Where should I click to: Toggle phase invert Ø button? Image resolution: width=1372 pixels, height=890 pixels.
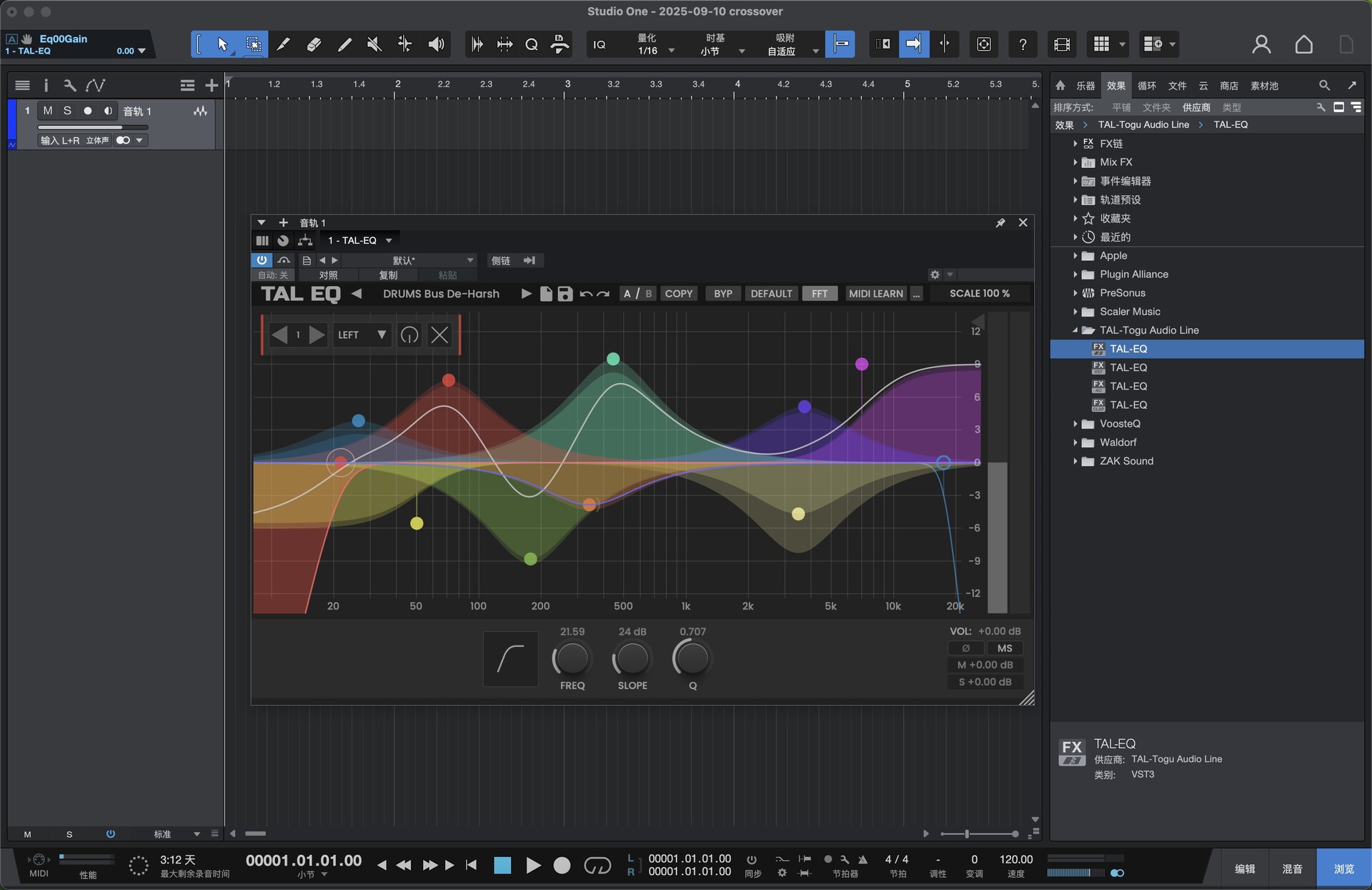[x=965, y=648]
